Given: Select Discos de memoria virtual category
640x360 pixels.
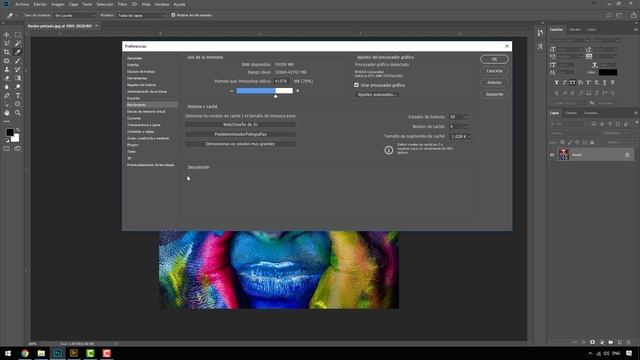Looking at the screenshot, I should pyautogui.click(x=146, y=111).
